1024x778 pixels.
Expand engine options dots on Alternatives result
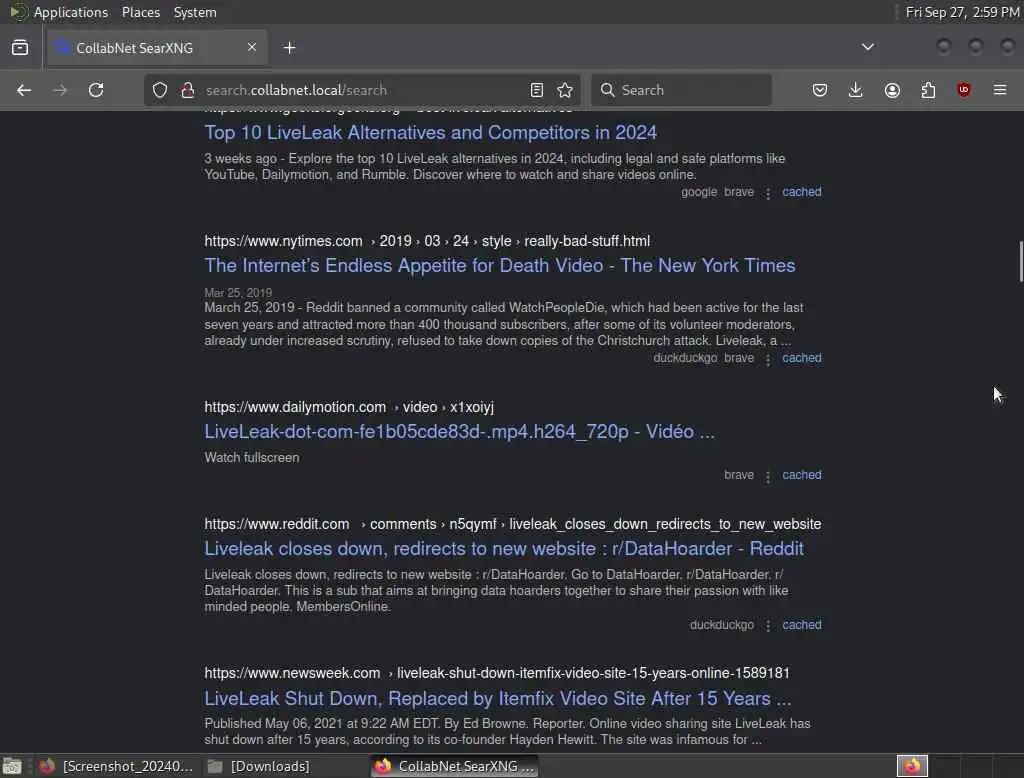pos(768,193)
